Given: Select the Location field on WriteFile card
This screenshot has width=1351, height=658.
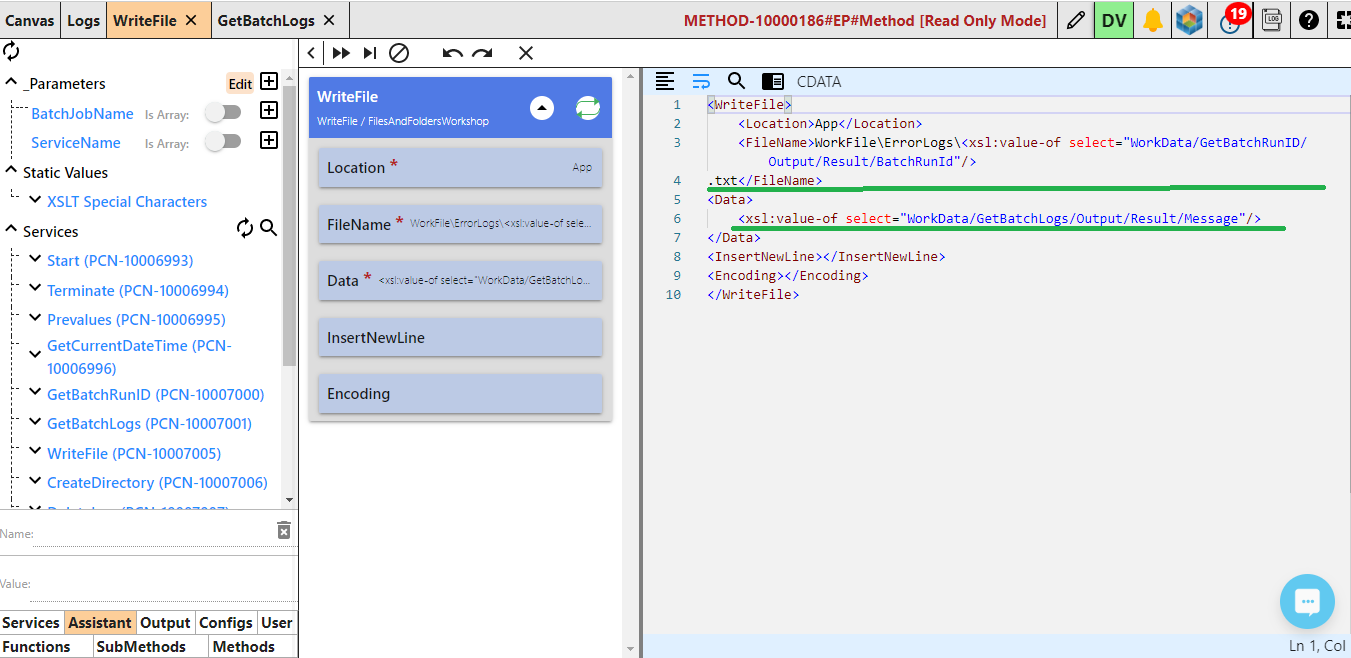Looking at the screenshot, I should pyautogui.click(x=460, y=167).
